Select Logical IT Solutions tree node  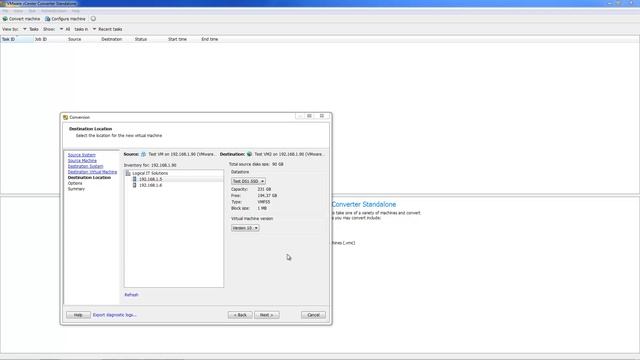pyautogui.click(x=150, y=173)
